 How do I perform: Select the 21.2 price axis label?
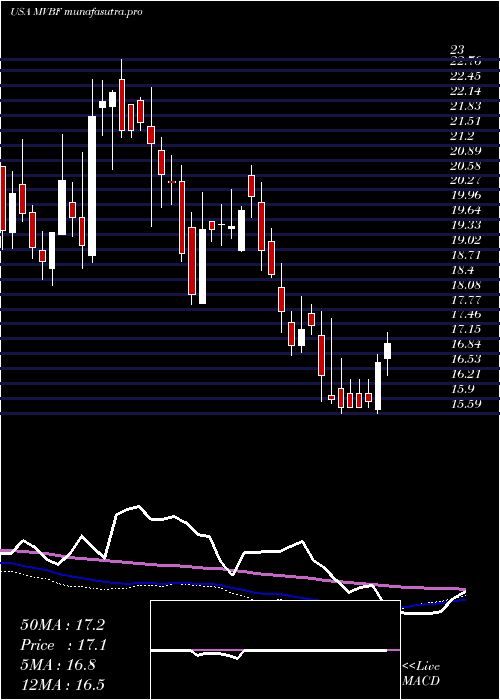(x=462, y=136)
